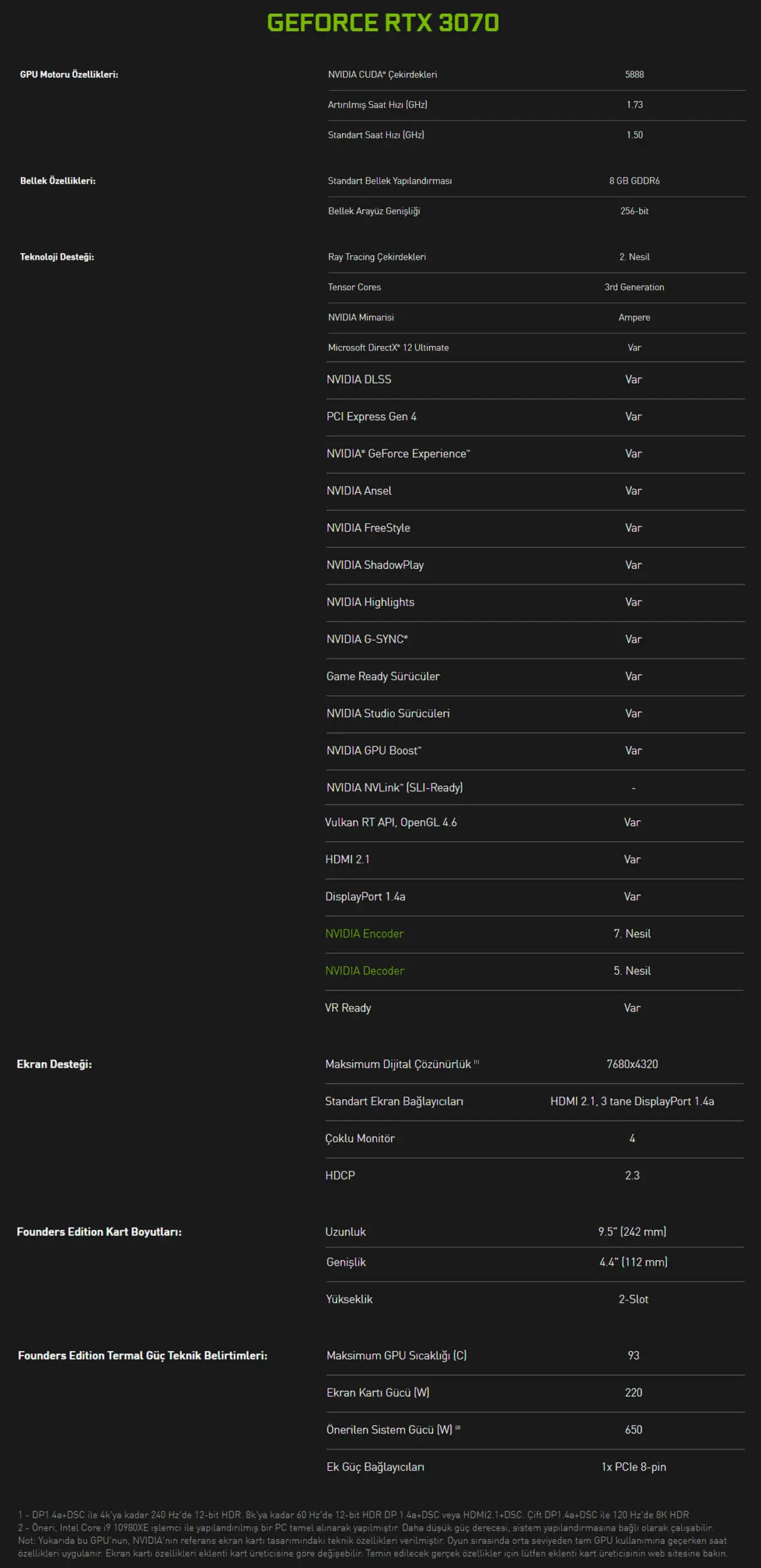Select the PCI Express Gen 4 label
Image resolution: width=761 pixels, height=1568 pixels.
tap(371, 417)
